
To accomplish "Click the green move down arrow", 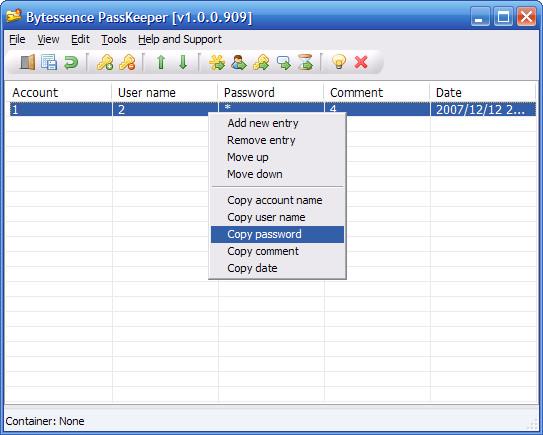I will 183,62.
